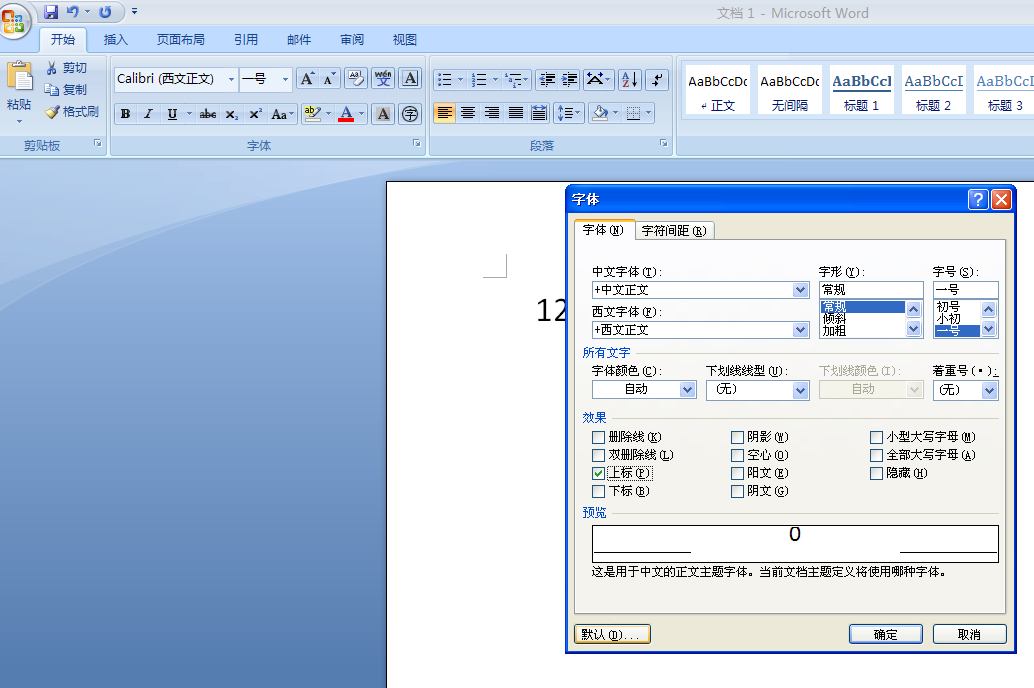Shrink font size with small A icon
Image resolution: width=1034 pixels, height=688 pixels.
[x=328, y=79]
